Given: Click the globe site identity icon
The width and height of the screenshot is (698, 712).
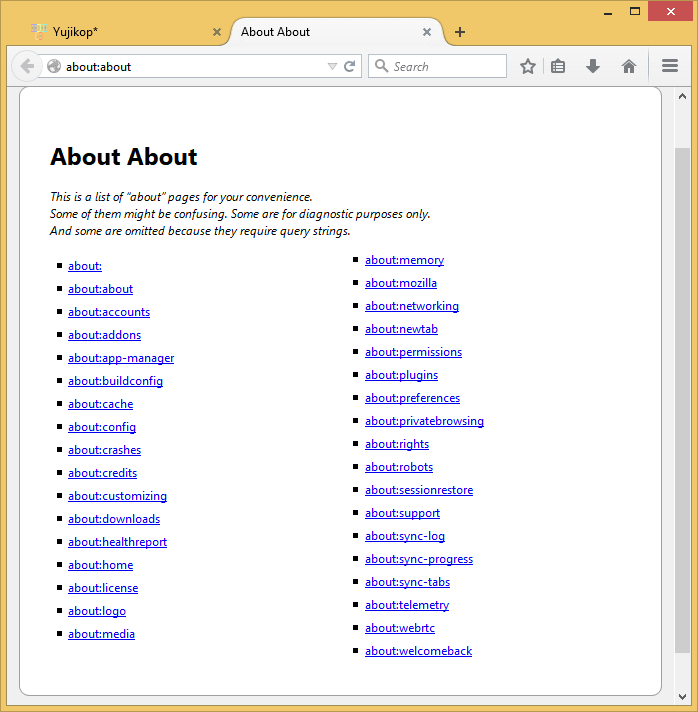Looking at the screenshot, I should [x=54, y=66].
